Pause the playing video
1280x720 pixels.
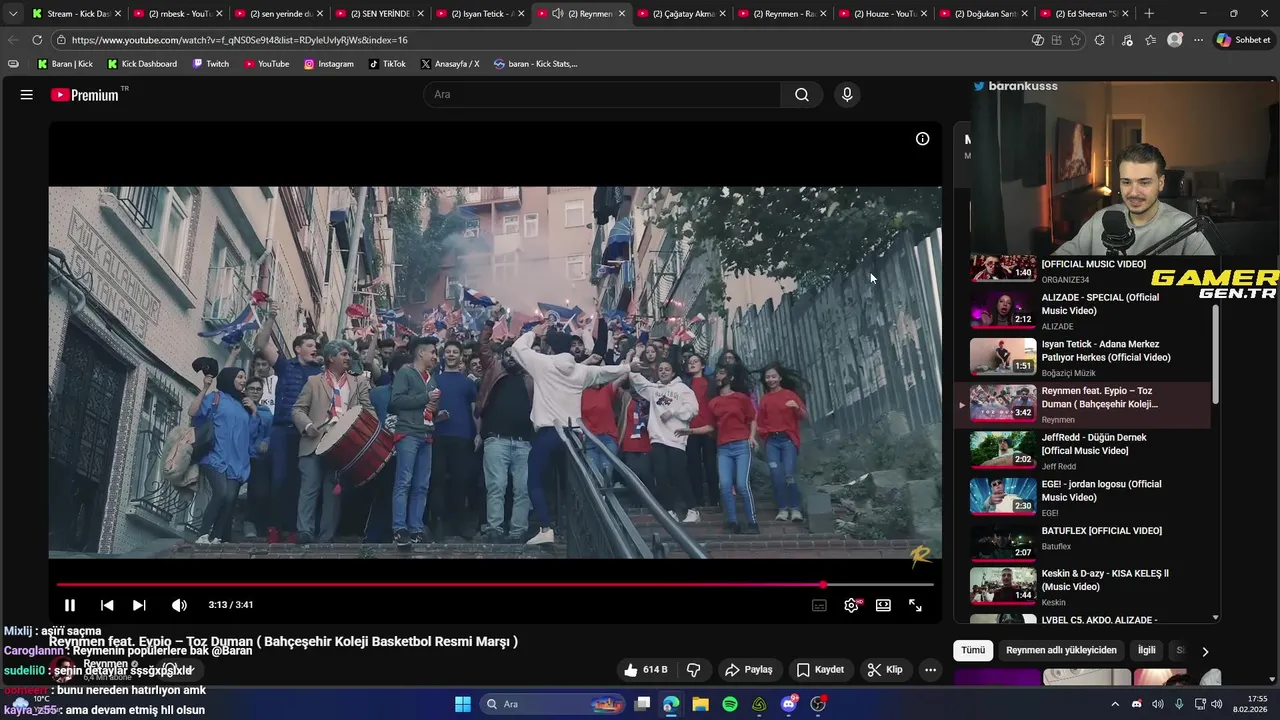point(70,605)
